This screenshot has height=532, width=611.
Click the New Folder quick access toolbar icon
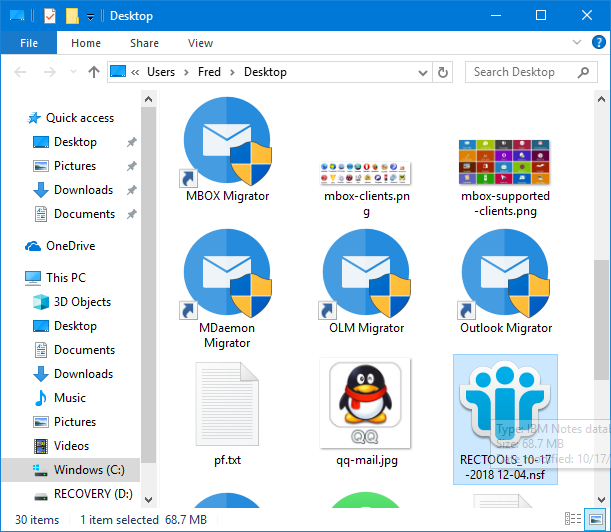[72, 16]
